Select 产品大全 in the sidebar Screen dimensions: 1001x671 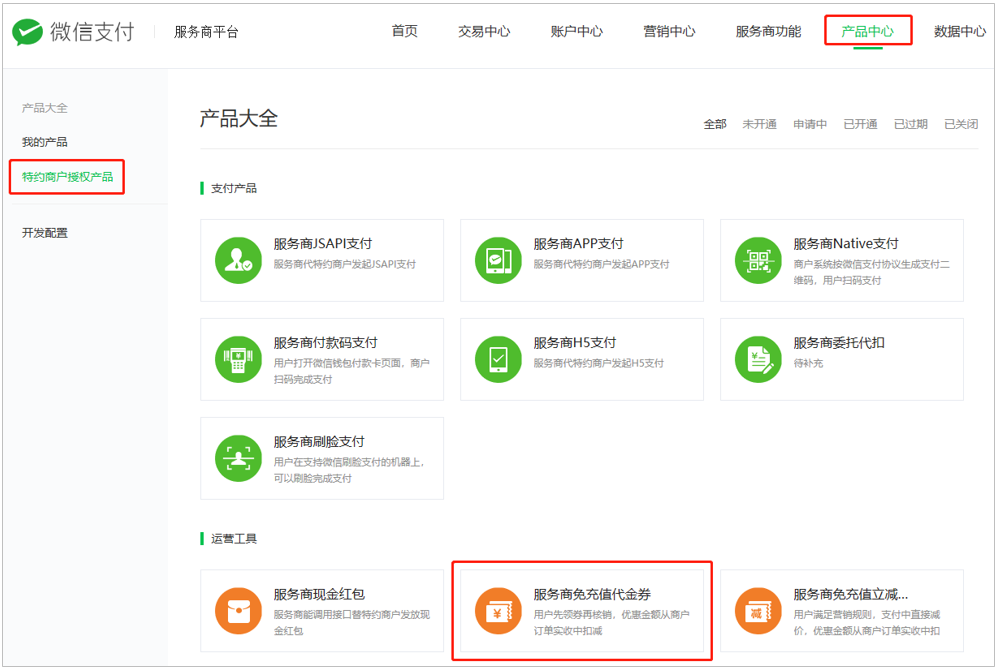pos(45,108)
